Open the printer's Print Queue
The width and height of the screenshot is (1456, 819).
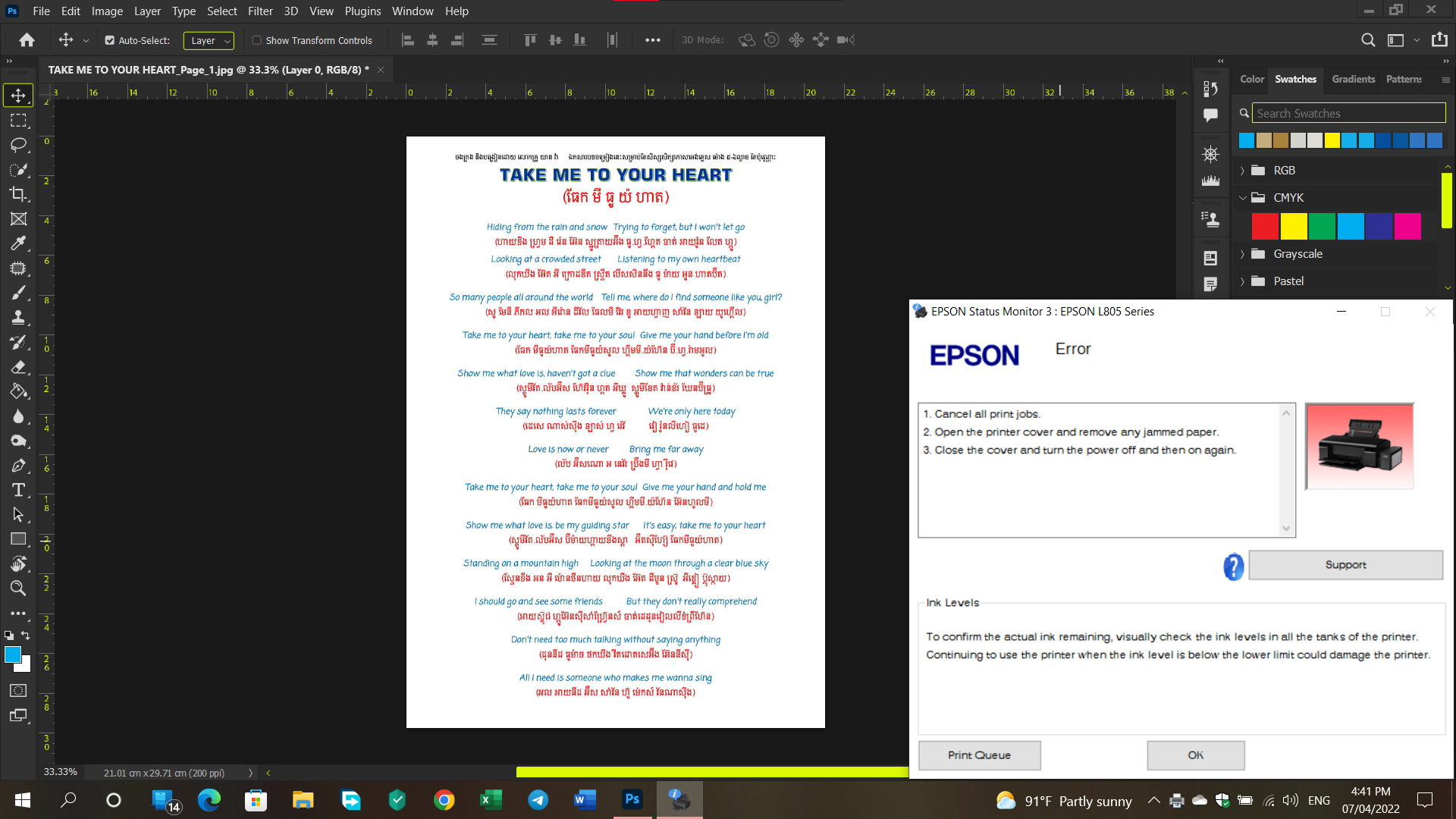tap(979, 755)
